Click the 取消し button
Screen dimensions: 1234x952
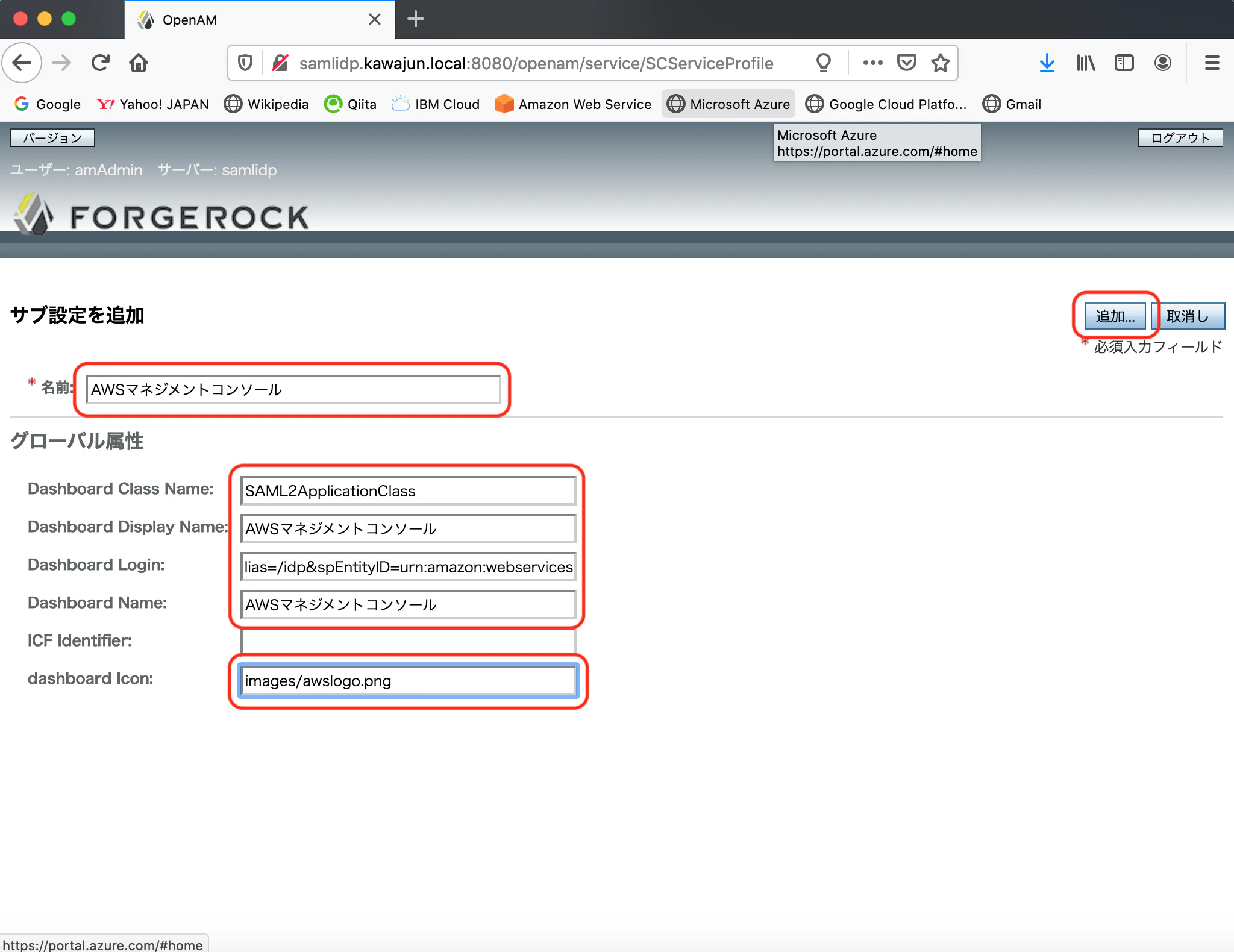pyautogui.click(x=1188, y=316)
